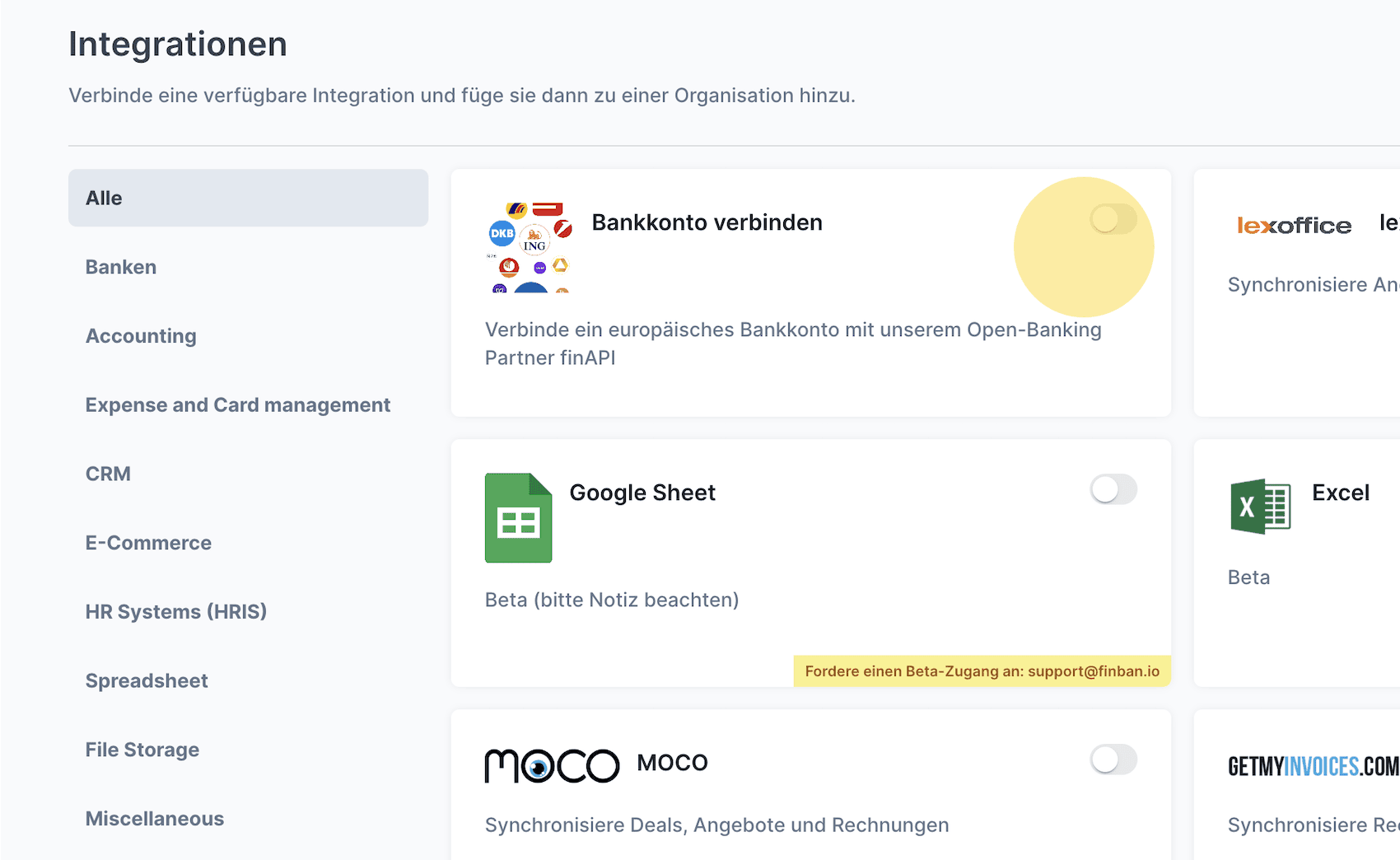Click the bank logos cluster icon
The height and width of the screenshot is (860, 1400).
click(x=529, y=247)
